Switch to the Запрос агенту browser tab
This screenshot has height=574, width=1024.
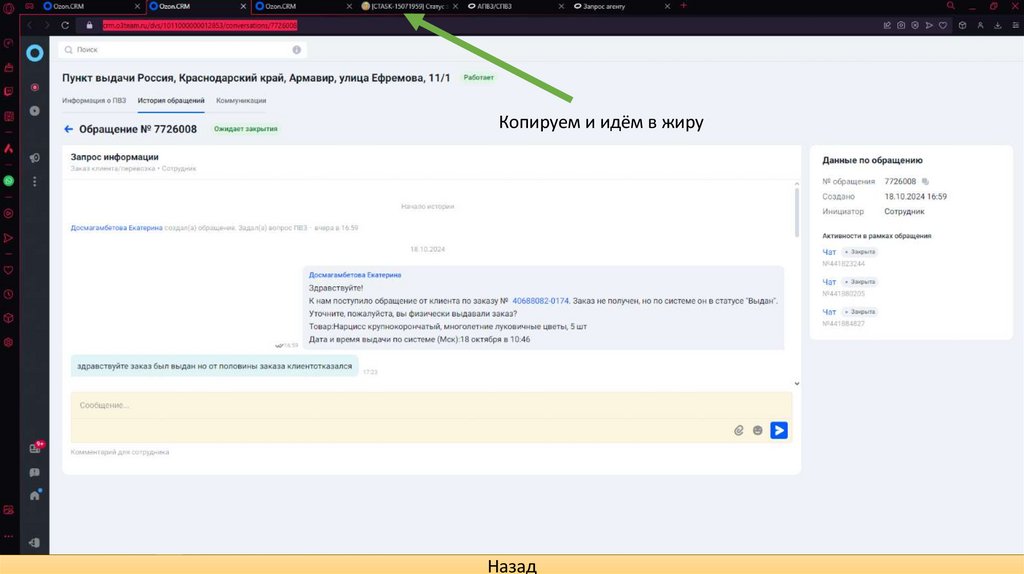[622, 6]
